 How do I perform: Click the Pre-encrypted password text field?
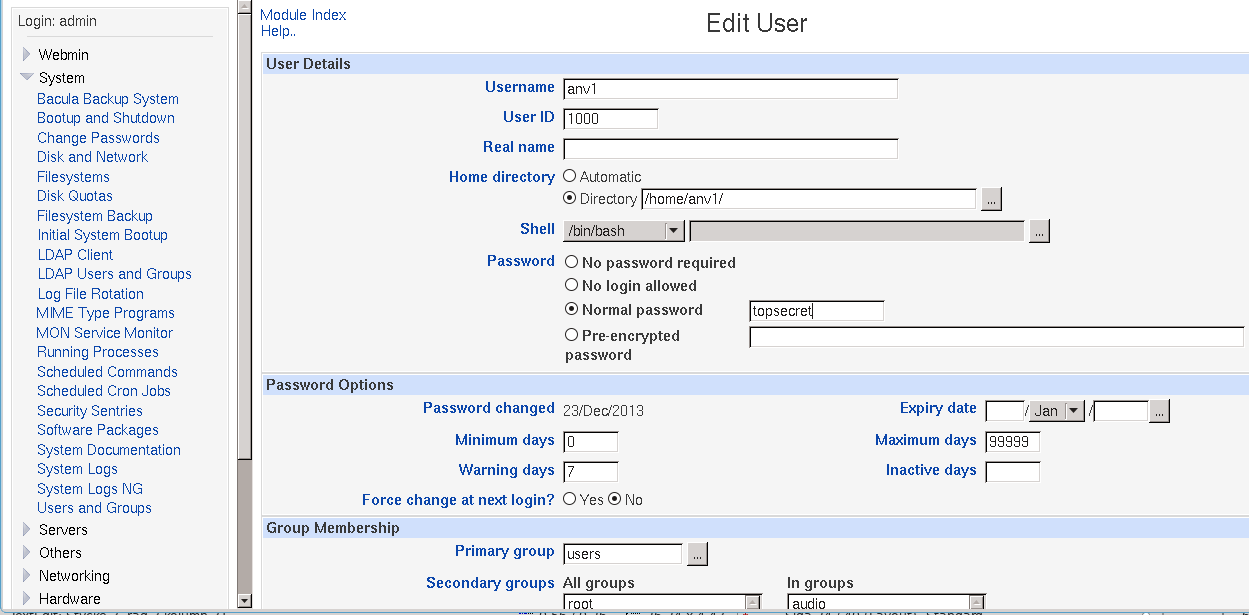point(997,337)
